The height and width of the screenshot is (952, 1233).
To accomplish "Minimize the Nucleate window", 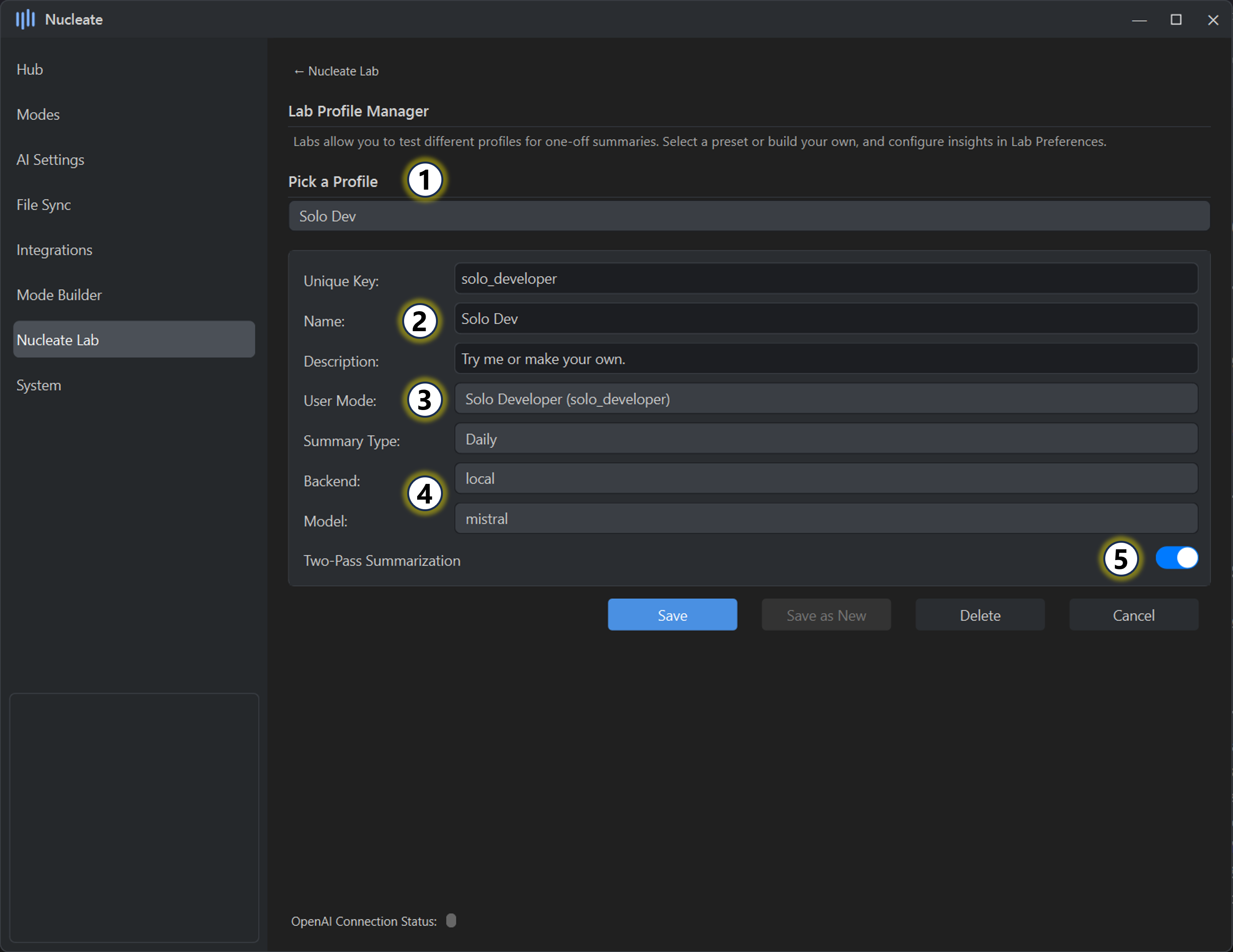I will [1139, 20].
